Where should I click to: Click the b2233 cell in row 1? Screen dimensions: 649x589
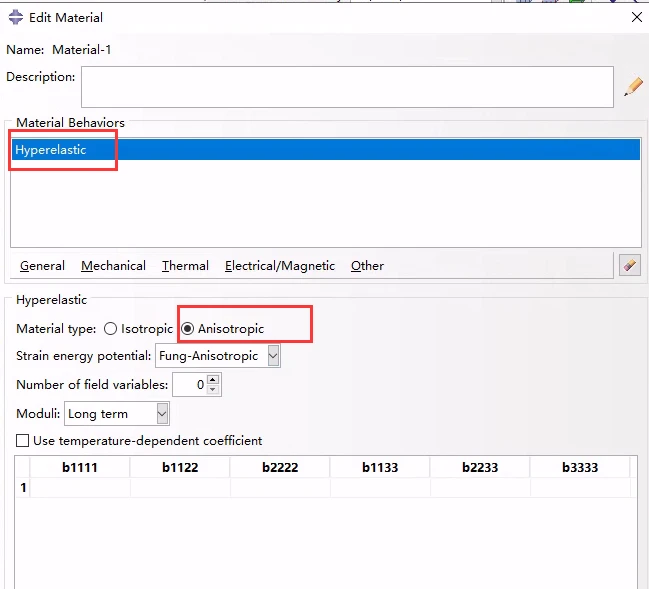pyautogui.click(x=480, y=488)
